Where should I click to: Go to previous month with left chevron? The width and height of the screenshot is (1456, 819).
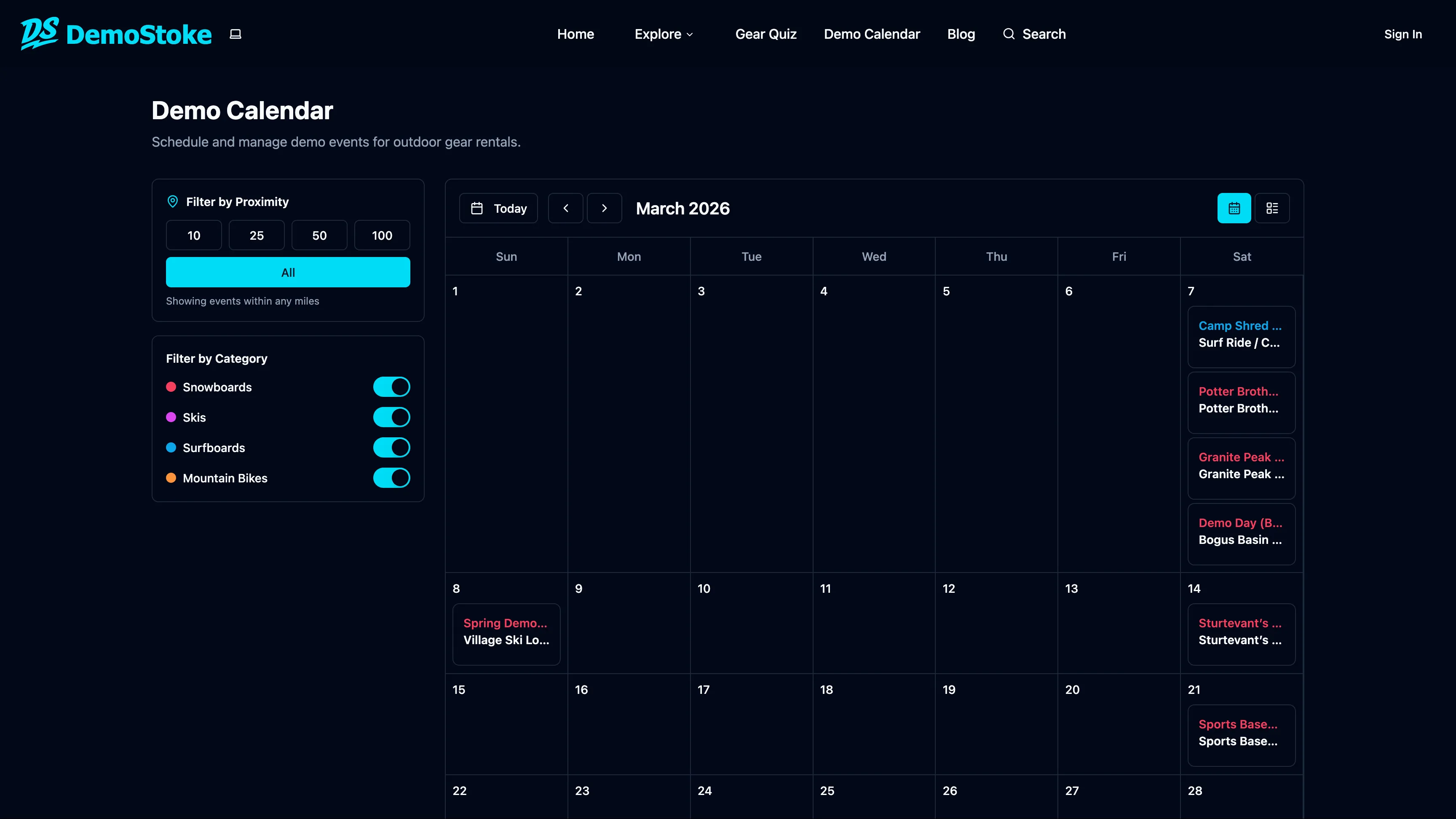coord(566,208)
